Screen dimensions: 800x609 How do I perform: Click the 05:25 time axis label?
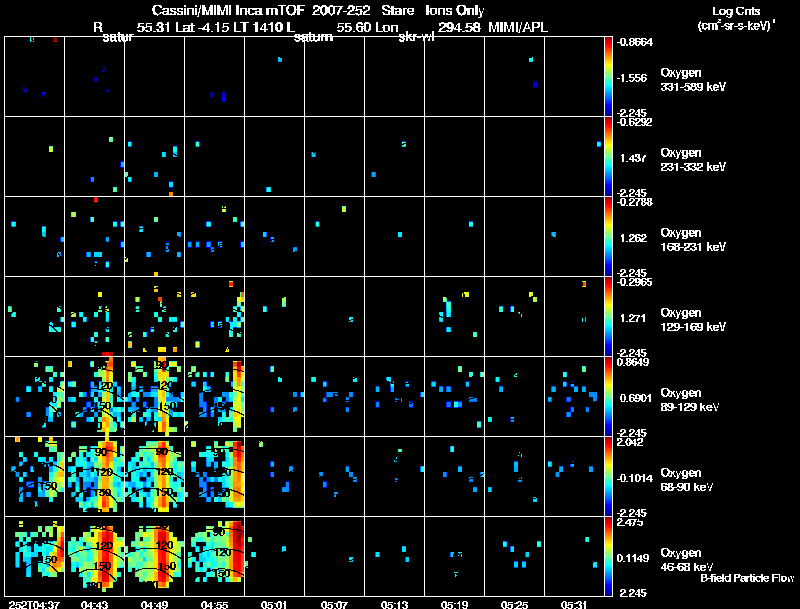(x=514, y=604)
